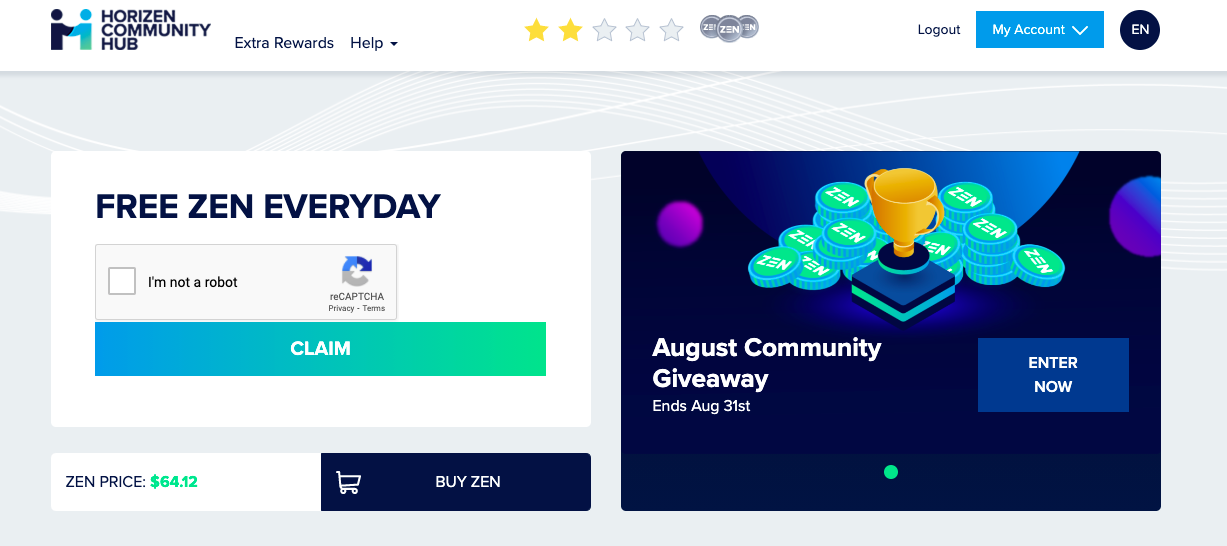
Task: Open the reCAPTCHA Privacy link
Action: [x=341, y=308]
